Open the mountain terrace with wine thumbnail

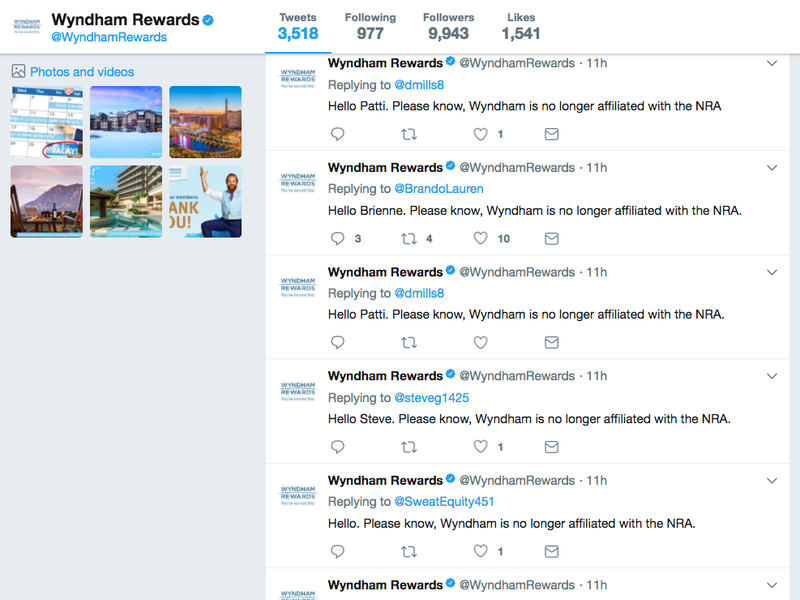46,202
